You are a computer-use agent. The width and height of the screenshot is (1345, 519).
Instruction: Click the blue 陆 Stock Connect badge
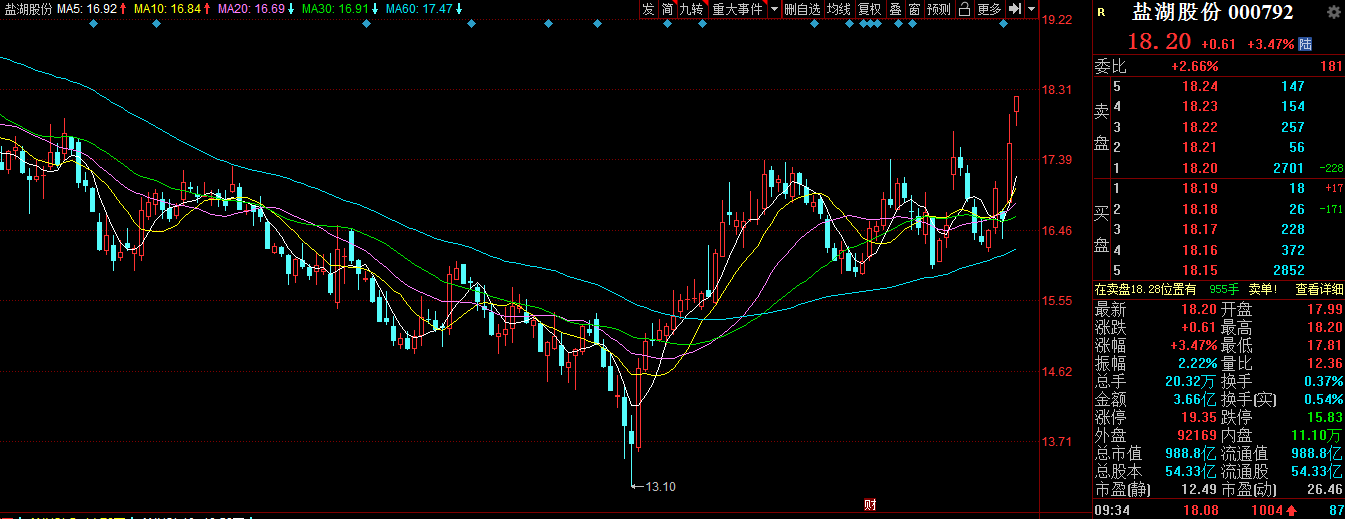[1304, 44]
